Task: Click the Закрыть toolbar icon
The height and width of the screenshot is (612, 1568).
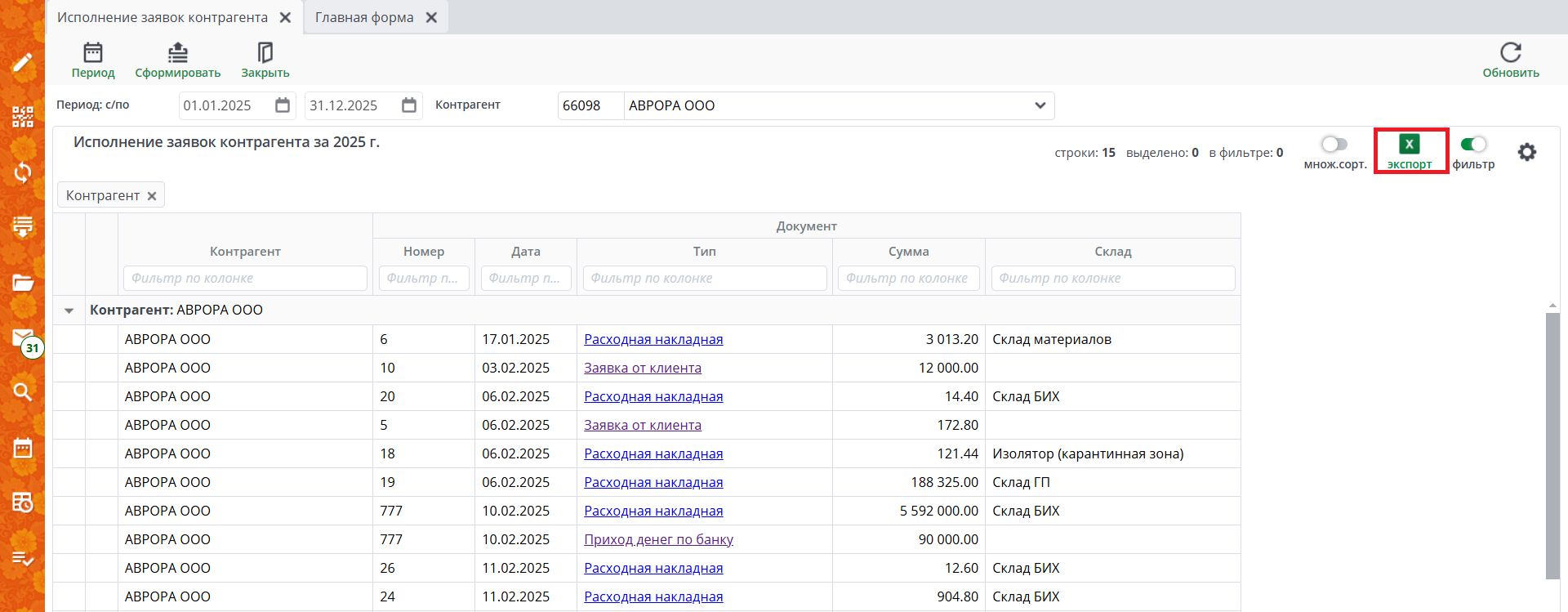Action: (265, 53)
